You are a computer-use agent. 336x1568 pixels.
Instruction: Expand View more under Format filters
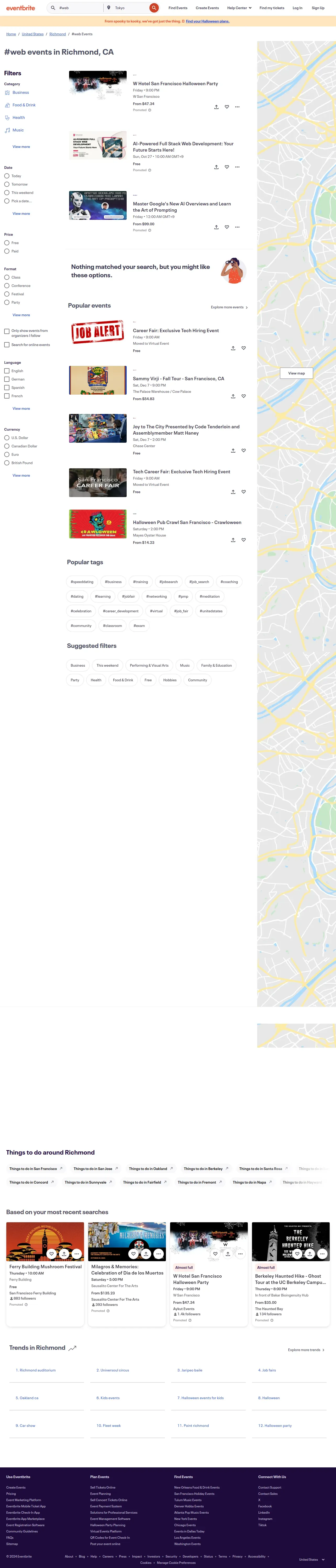click(21, 315)
